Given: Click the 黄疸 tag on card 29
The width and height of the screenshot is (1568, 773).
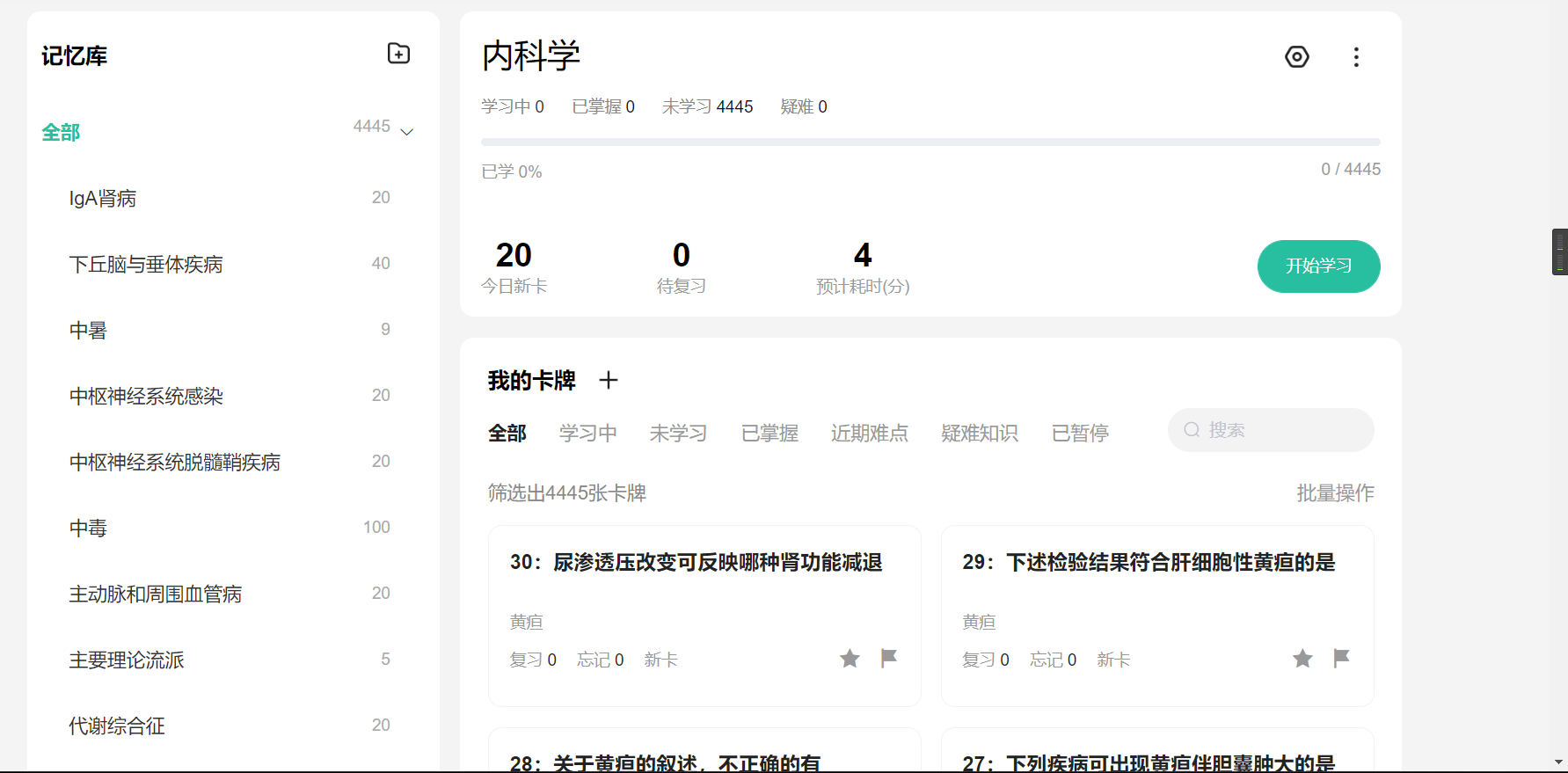Looking at the screenshot, I should (x=979, y=623).
